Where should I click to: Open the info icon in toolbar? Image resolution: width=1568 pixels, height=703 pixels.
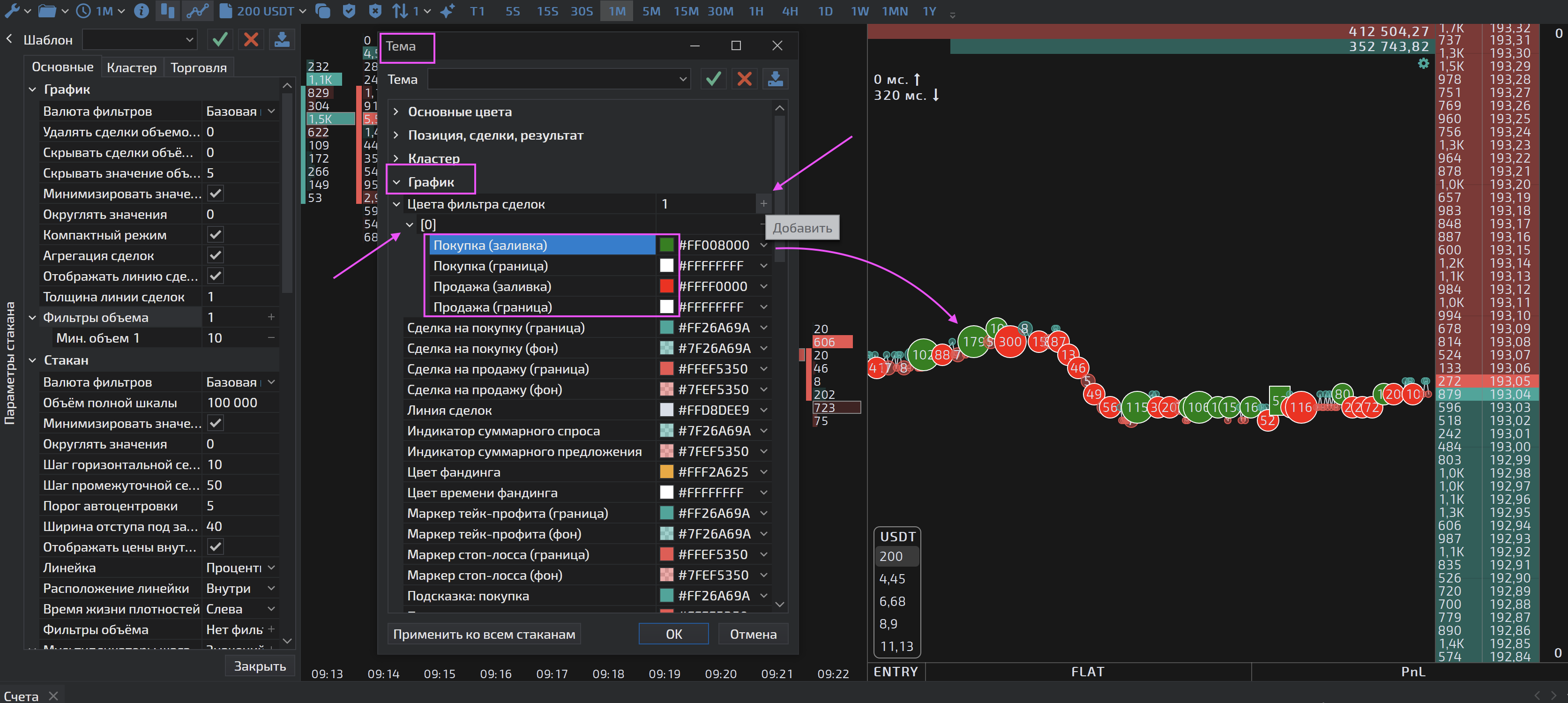[141, 11]
